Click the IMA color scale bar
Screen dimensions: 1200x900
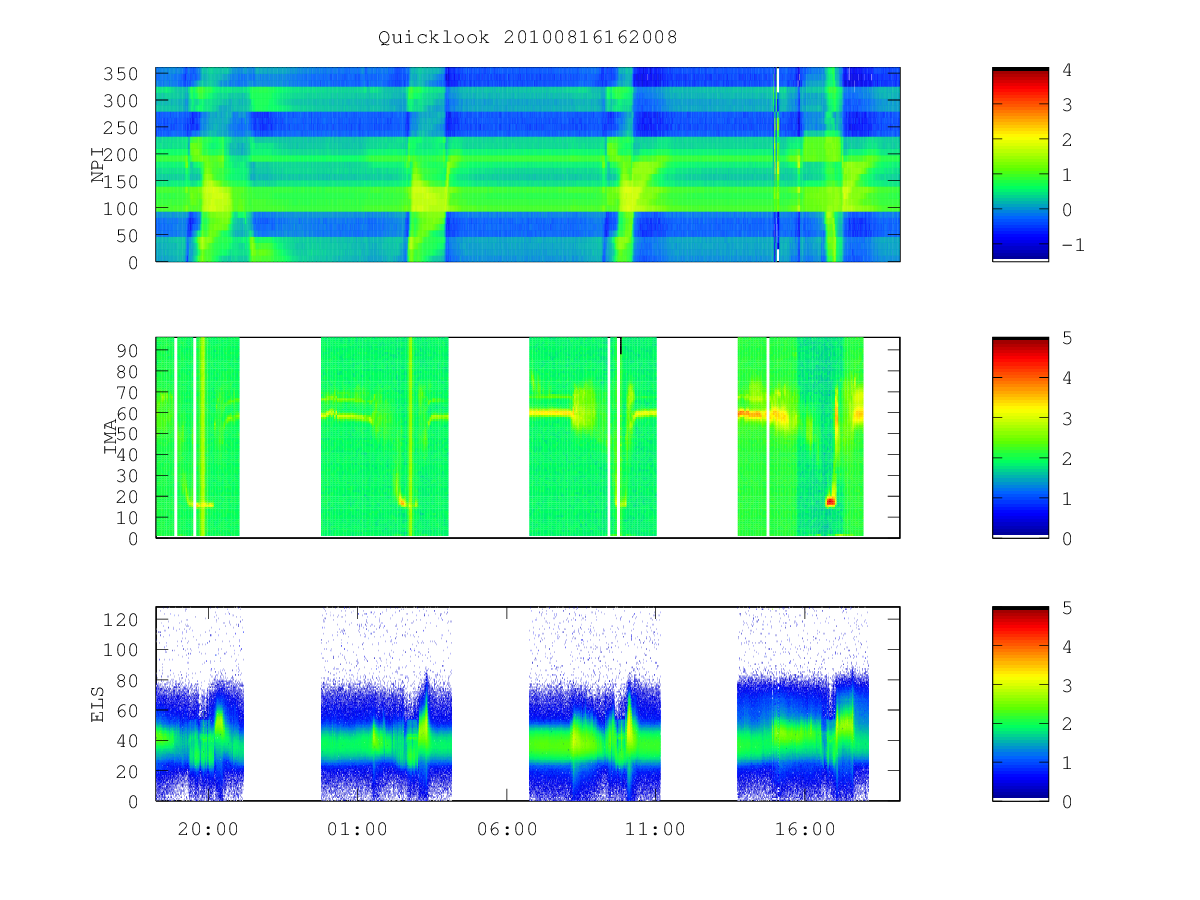tap(1020, 437)
